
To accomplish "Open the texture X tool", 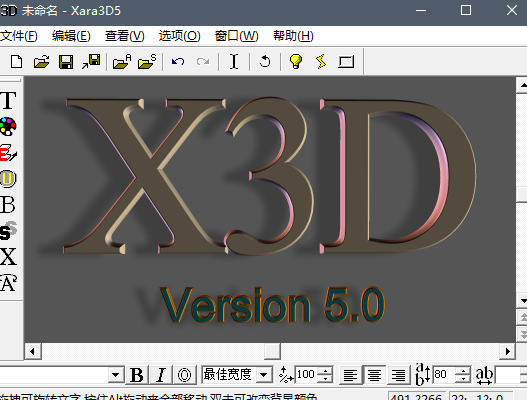I will coord(8,257).
